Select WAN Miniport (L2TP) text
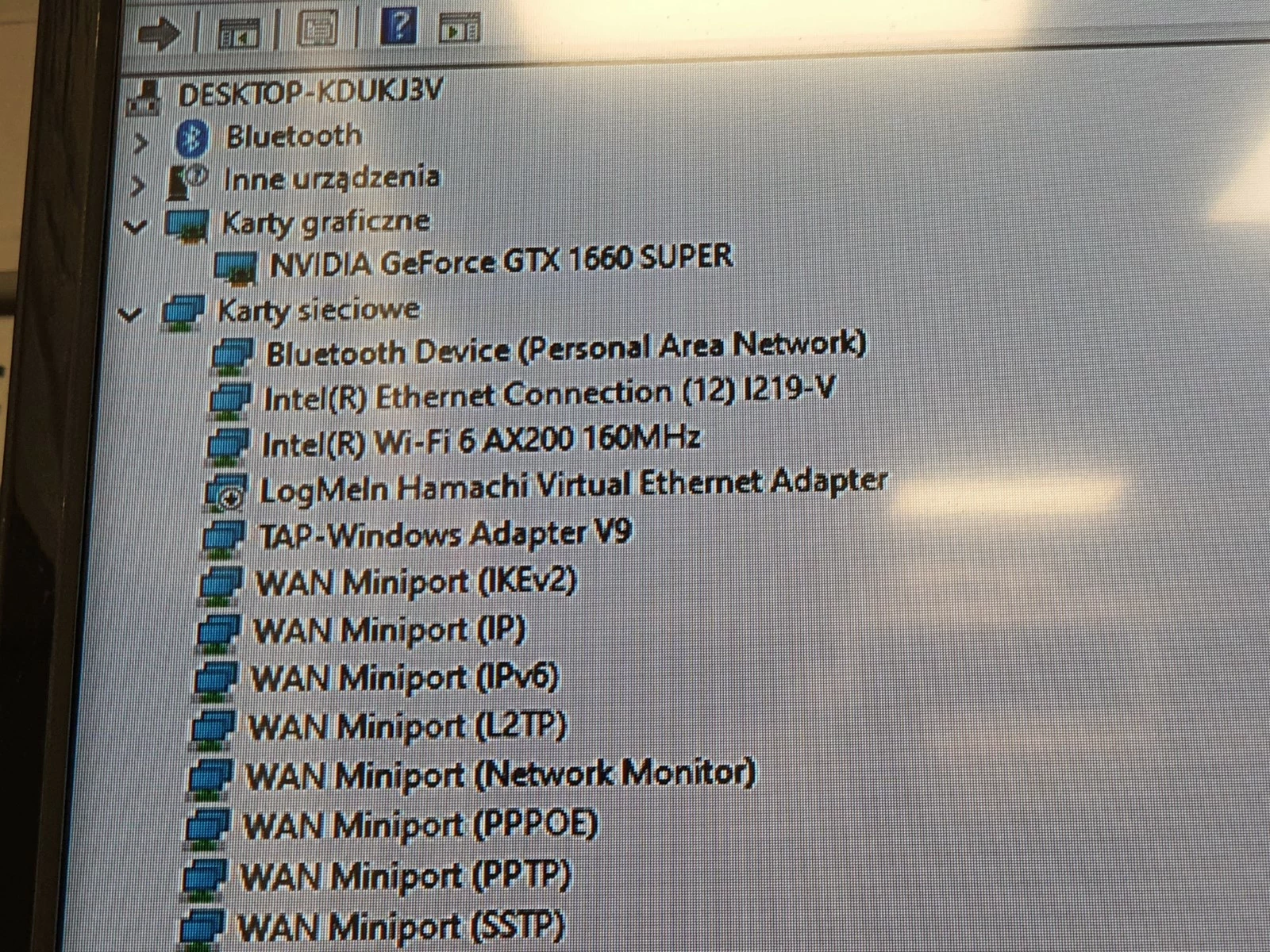The height and width of the screenshot is (952, 1270). (x=407, y=726)
